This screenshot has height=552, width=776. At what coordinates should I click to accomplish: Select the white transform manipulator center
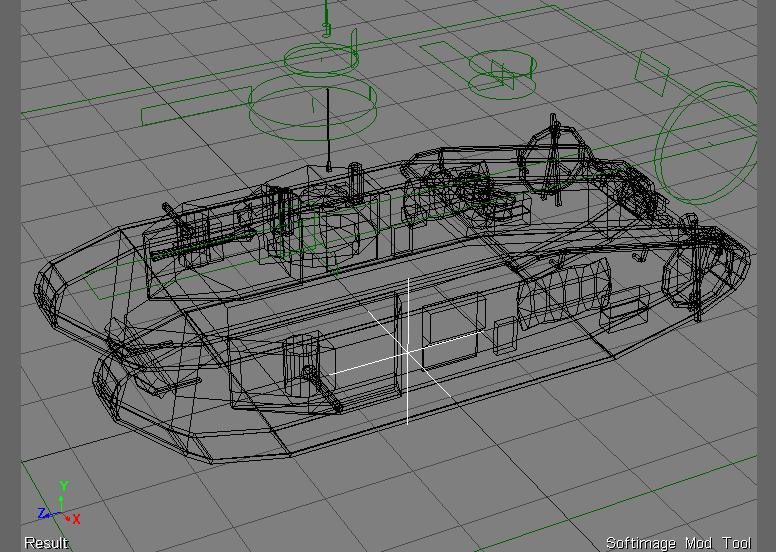click(x=407, y=352)
